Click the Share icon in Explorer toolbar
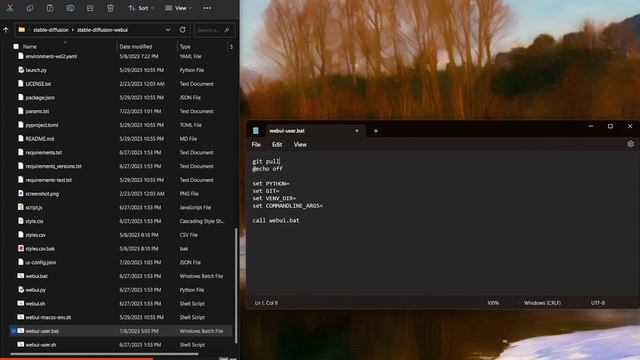Image resolution: width=640 pixels, height=360 pixels. [x=90, y=8]
